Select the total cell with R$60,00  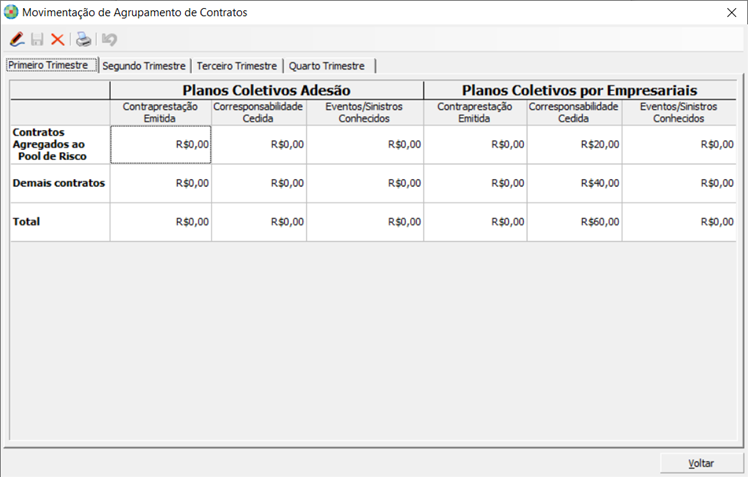pos(574,222)
